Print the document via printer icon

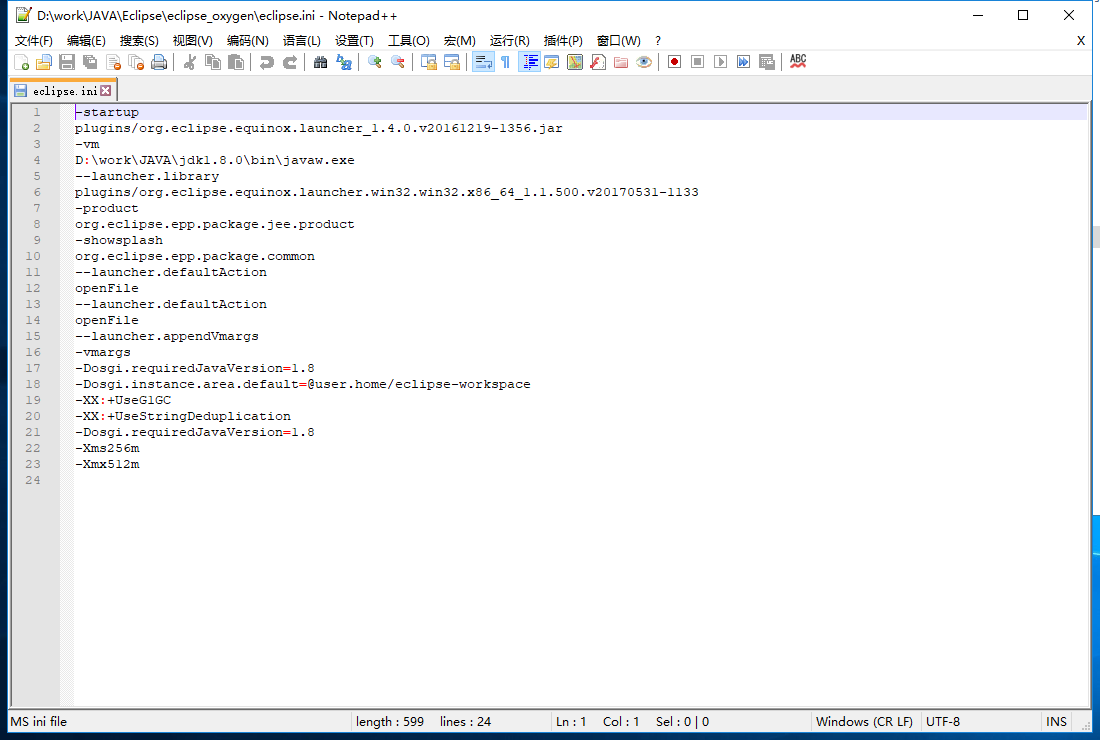pos(160,62)
